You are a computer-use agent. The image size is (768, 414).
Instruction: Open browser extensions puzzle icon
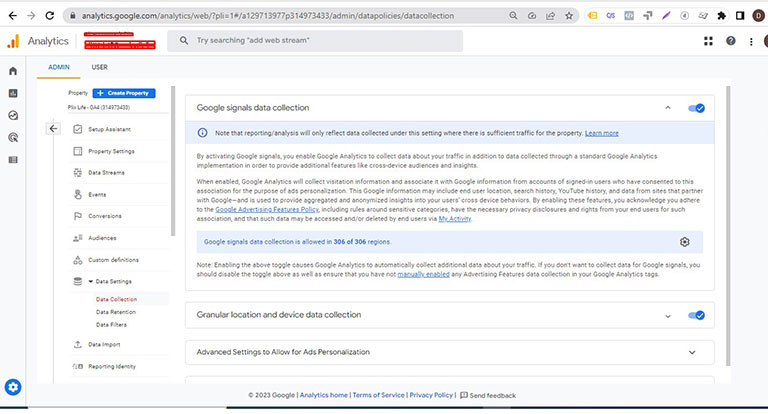[x=721, y=16]
